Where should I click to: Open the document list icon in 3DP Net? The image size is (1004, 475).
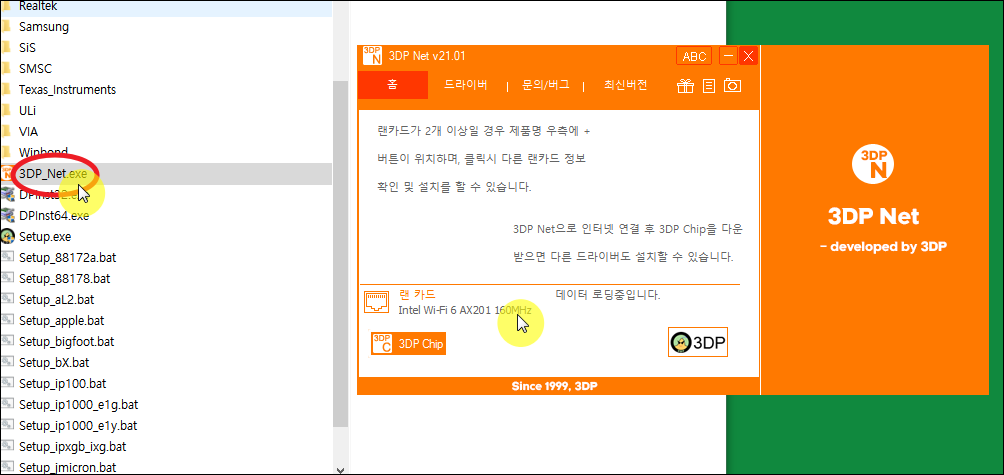pos(709,86)
